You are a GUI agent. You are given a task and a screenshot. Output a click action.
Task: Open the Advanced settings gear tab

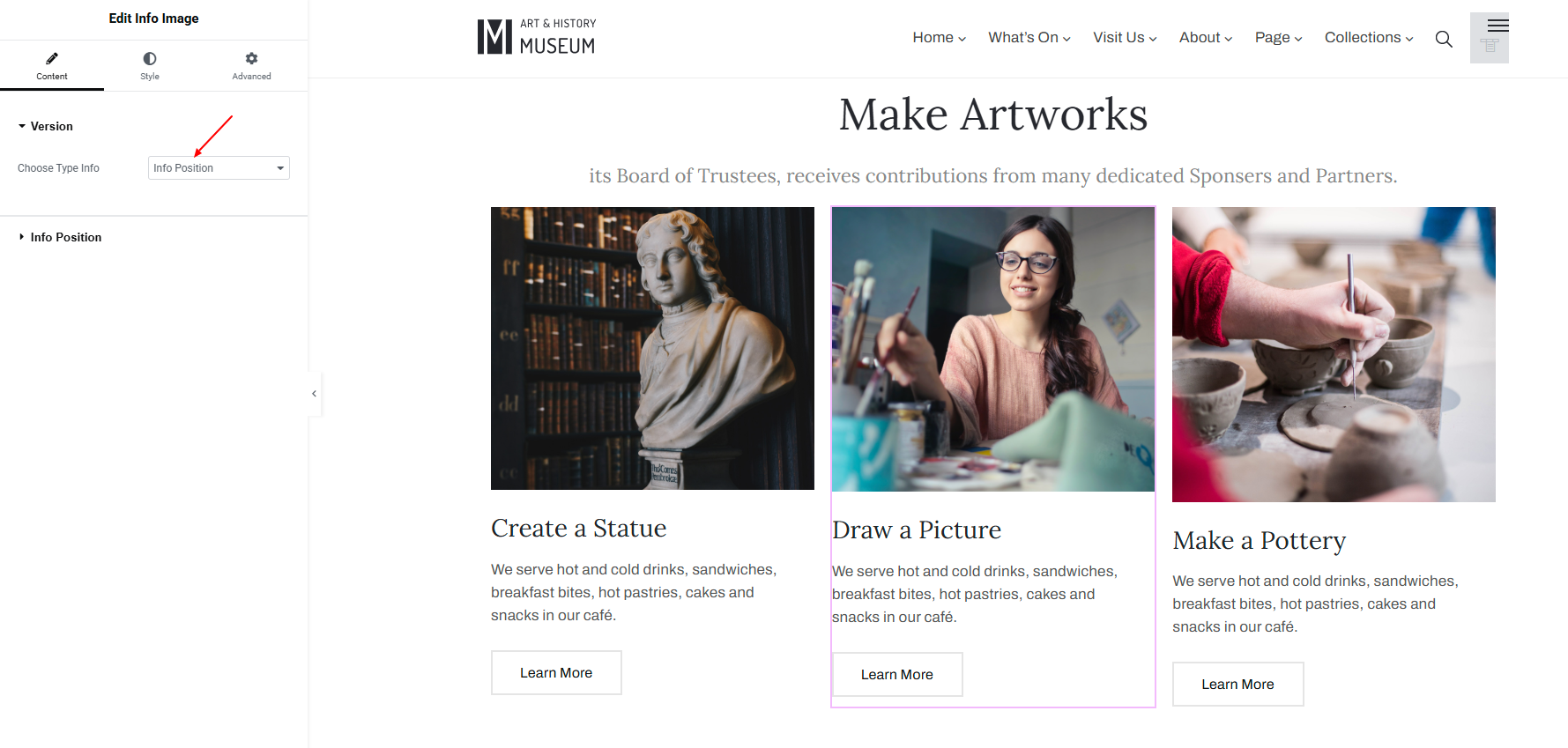pos(251,65)
